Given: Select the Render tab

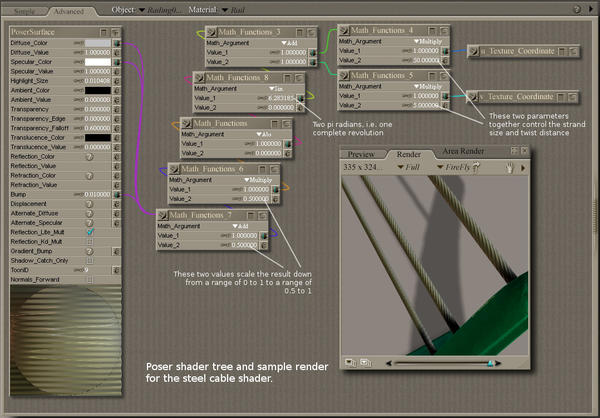Looking at the screenshot, I should point(409,154).
